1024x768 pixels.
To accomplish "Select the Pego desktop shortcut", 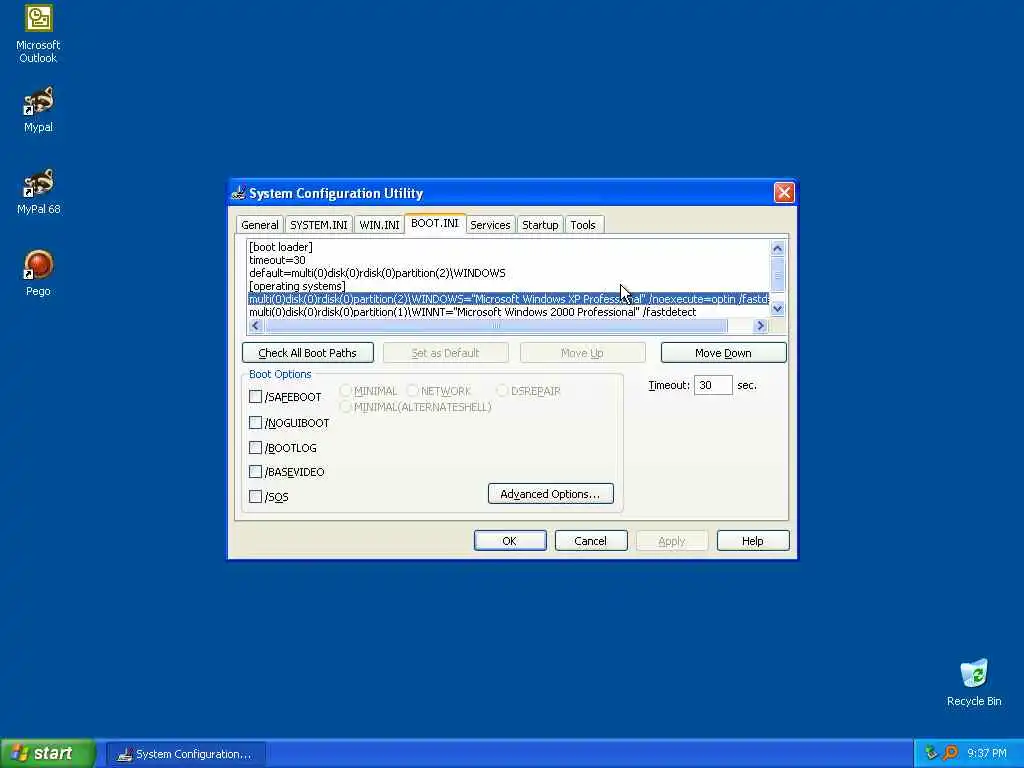I will point(39,273).
